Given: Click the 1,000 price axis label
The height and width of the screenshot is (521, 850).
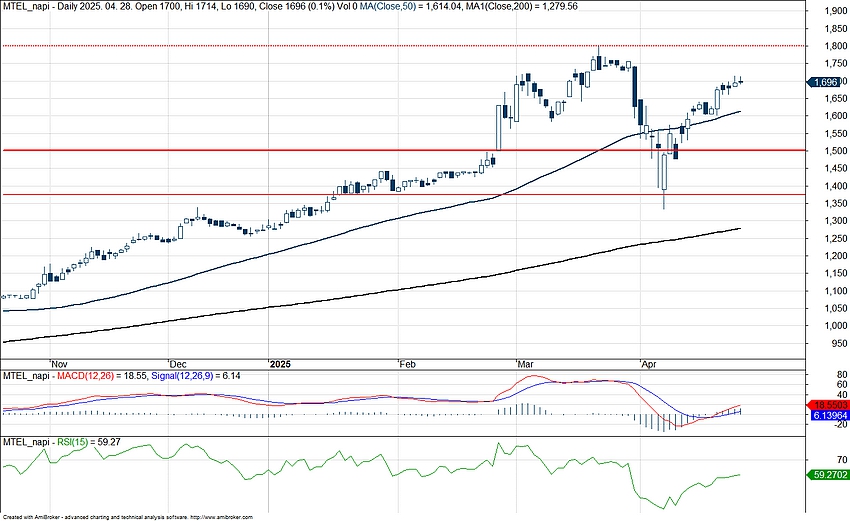Looking at the screenshot, I should click(835, 326).
